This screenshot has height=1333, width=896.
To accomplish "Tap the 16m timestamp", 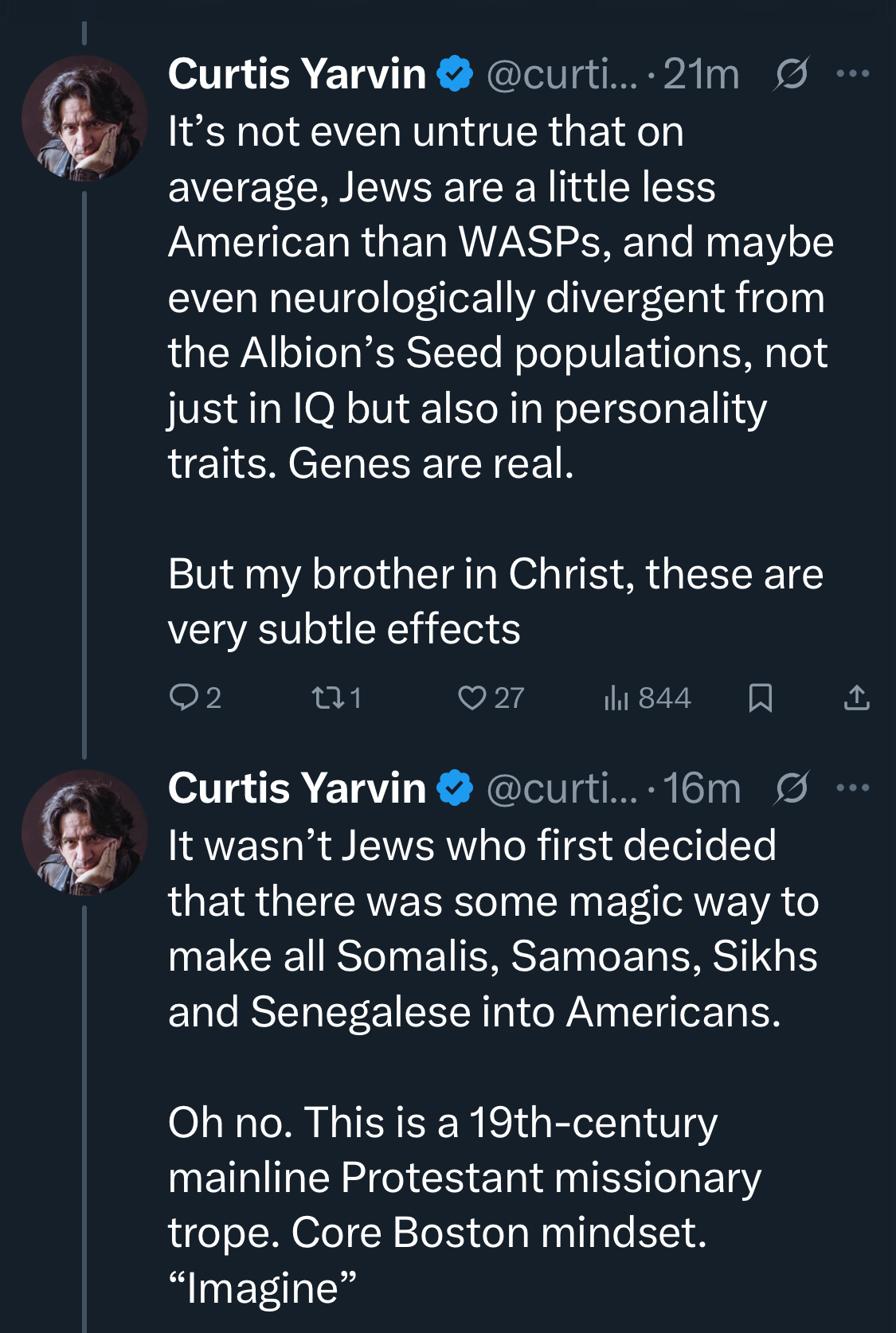I will [702, 788].
